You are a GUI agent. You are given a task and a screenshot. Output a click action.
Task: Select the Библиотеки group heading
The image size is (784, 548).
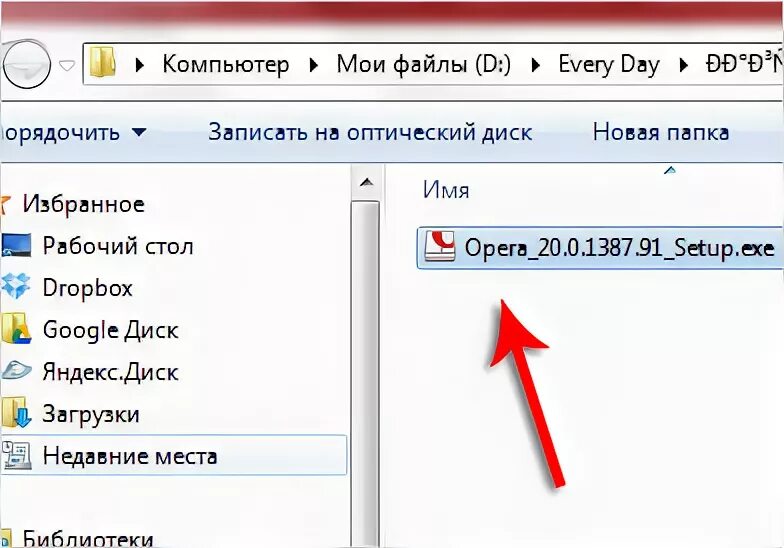point(88,539)
